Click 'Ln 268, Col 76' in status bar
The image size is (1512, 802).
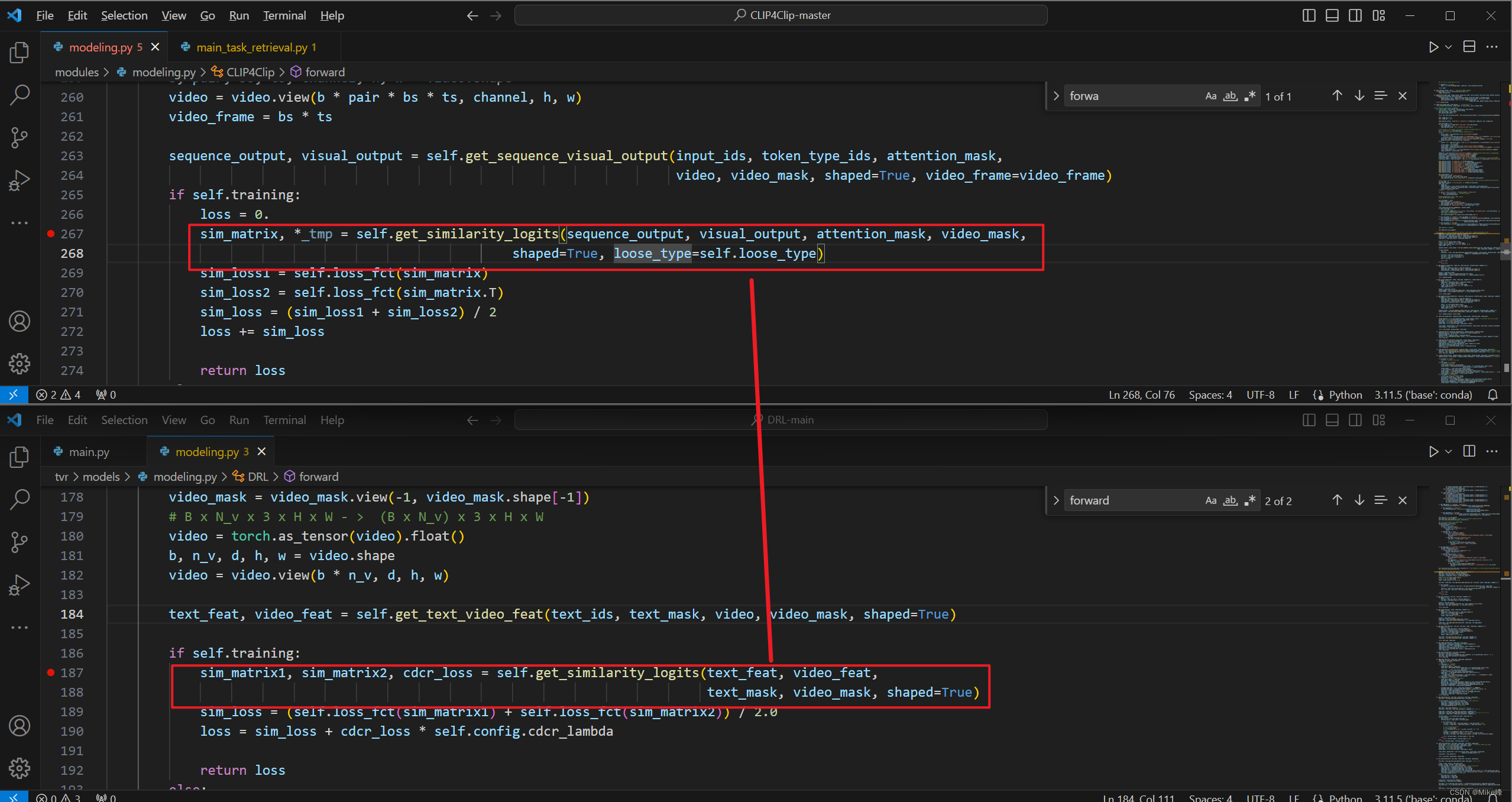[1141, 394]
